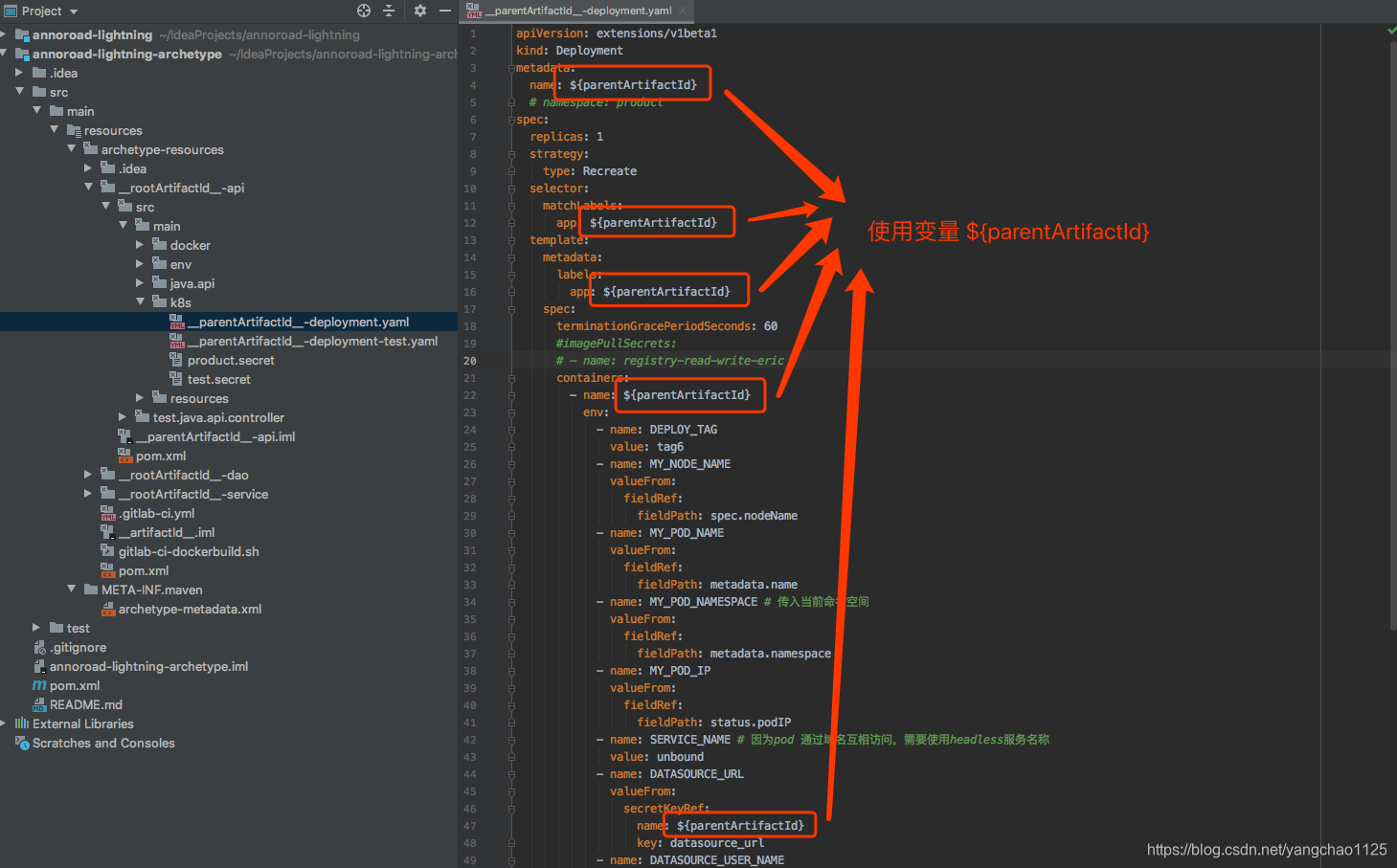The image size is (1397, 868).
Task: Toggle fold marker at line 23 env
Action: [511, 412]
